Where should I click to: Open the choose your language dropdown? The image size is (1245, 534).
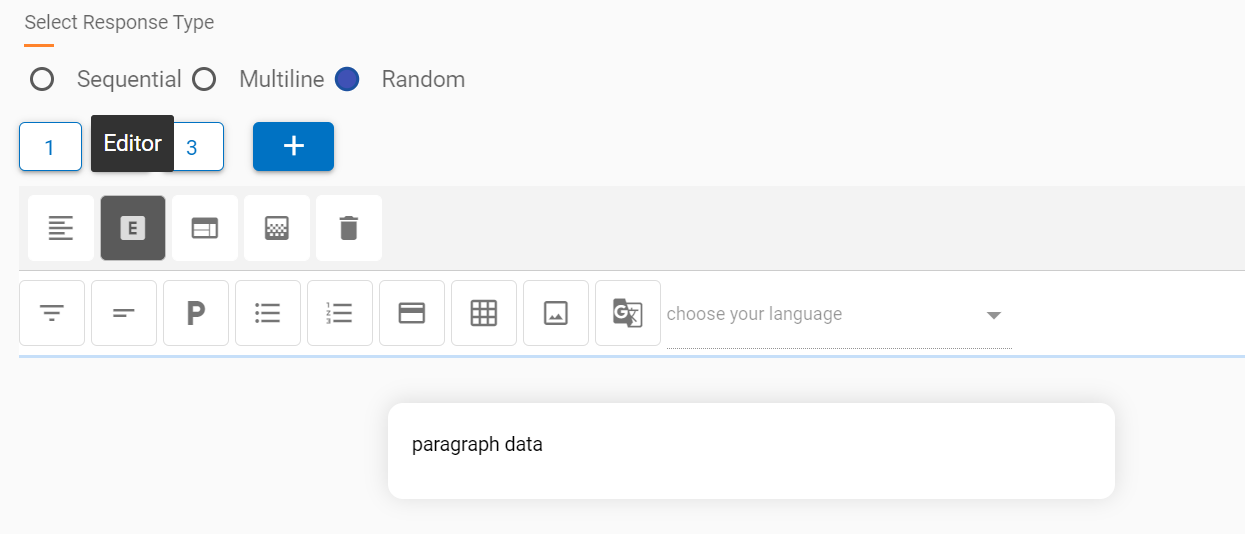click(x=838, y=314)
